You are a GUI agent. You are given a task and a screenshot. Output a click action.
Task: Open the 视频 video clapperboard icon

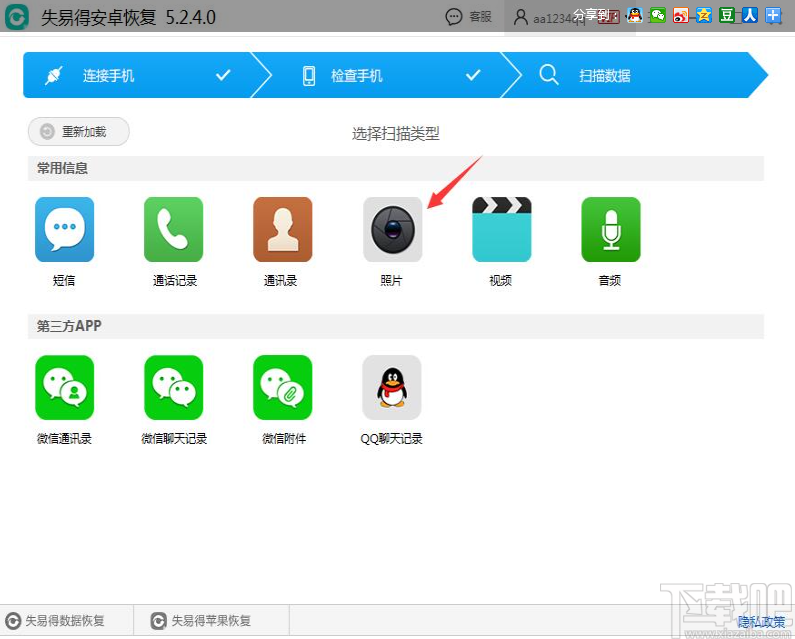point(501,229)
